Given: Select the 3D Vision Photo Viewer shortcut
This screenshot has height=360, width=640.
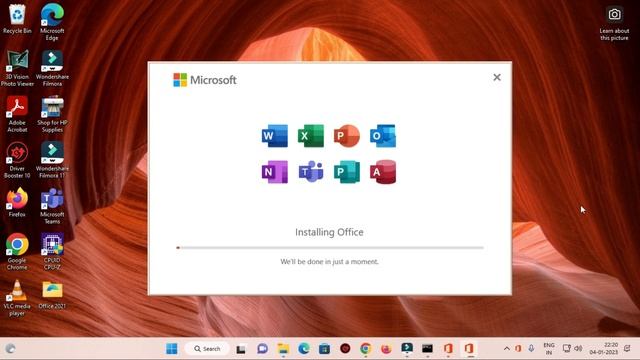Looking at the screenshot, I should coord(17,68).
